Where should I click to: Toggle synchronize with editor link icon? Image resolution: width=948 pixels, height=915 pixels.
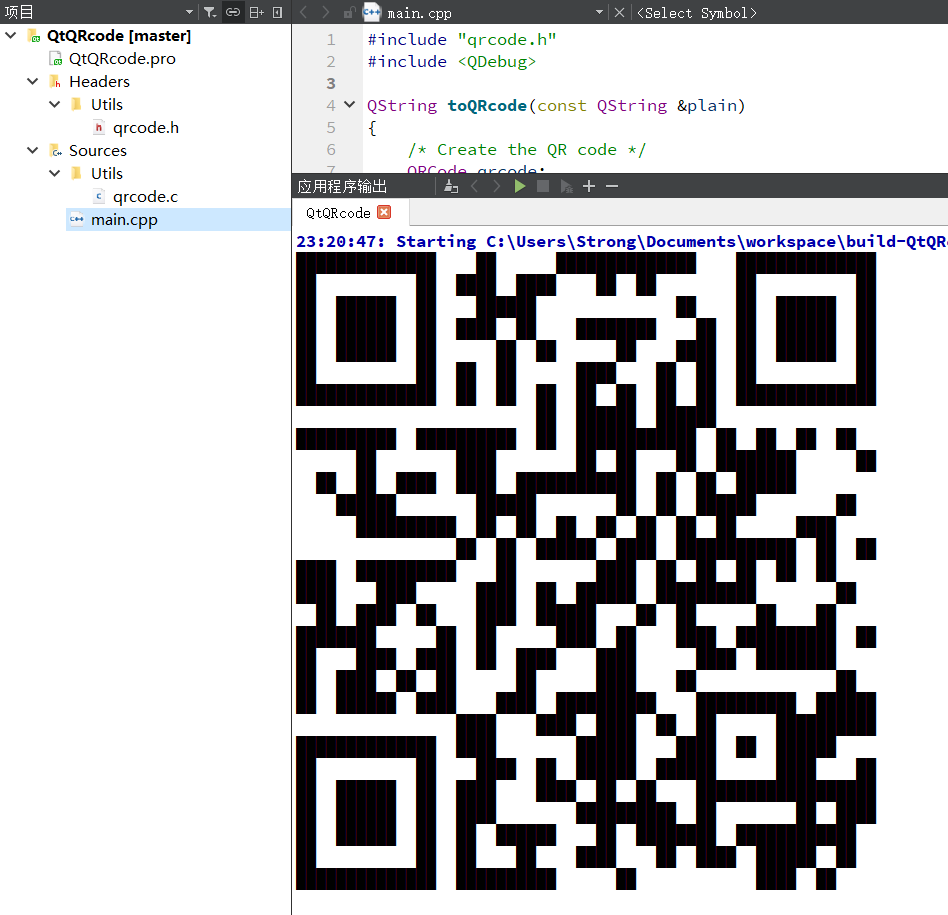click(233, 12)
